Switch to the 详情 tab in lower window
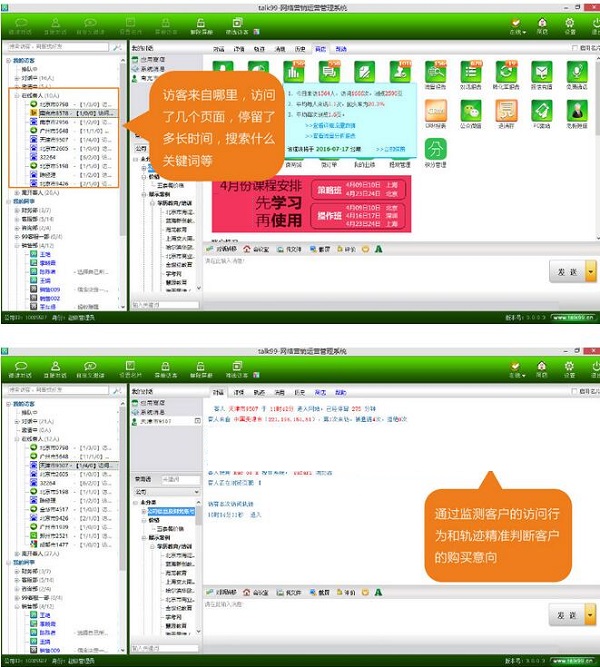600x667 pixels. pos(239,392)
